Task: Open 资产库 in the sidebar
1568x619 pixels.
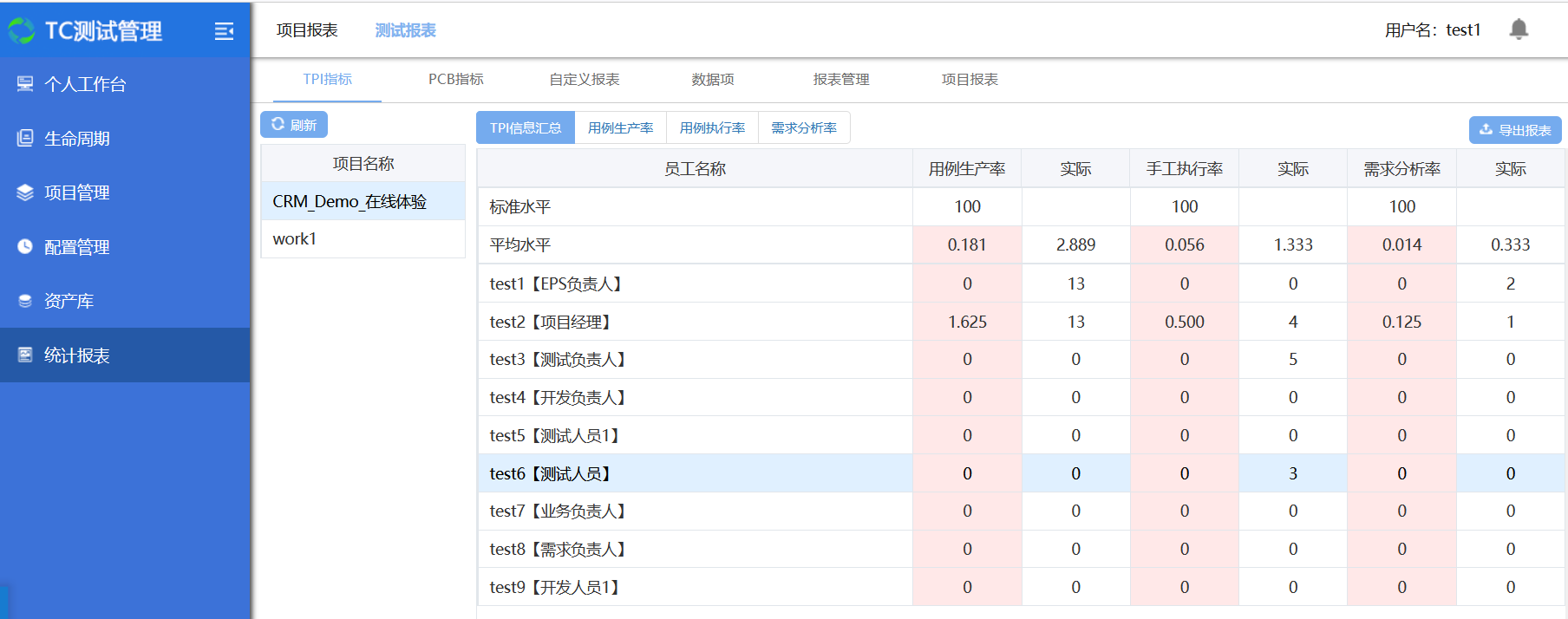Action: (69, 301)
